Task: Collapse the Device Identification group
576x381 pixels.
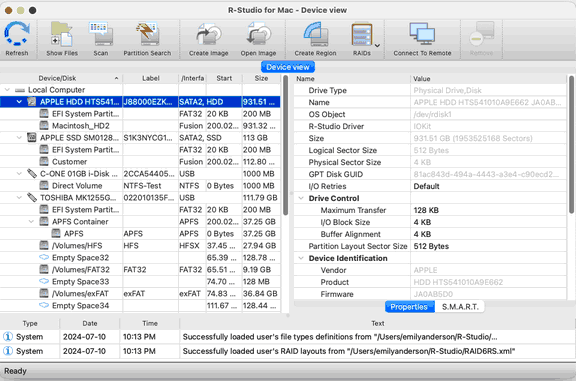Action: [301, 258]
